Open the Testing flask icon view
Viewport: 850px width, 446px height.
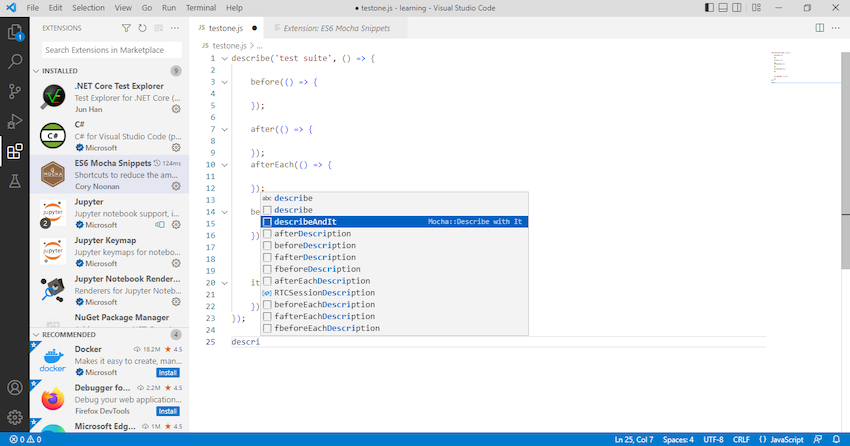coord(15,181)
